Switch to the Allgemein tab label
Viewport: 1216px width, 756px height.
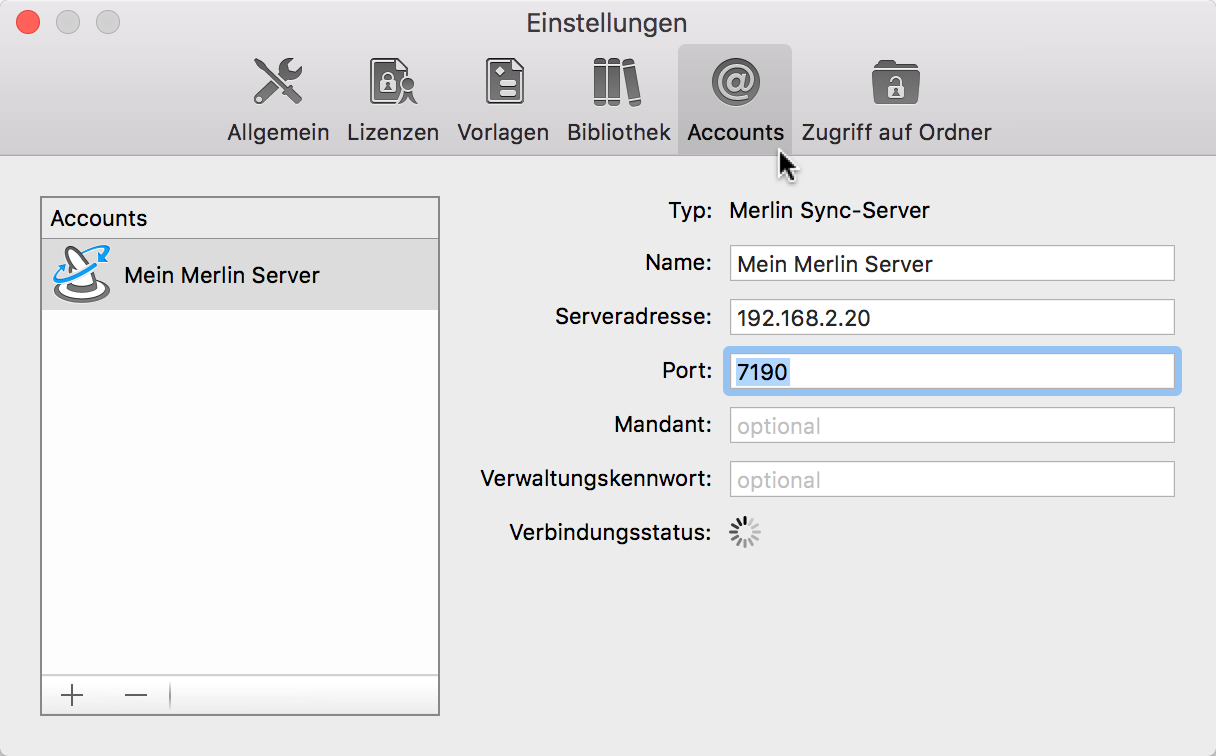coord(278,132)
